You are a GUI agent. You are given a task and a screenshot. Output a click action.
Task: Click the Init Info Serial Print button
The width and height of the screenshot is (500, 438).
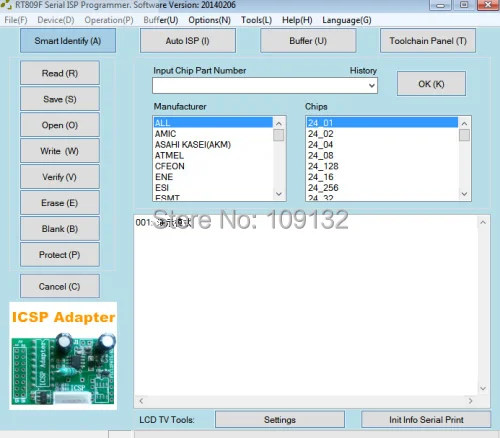(x=426, y=419)
